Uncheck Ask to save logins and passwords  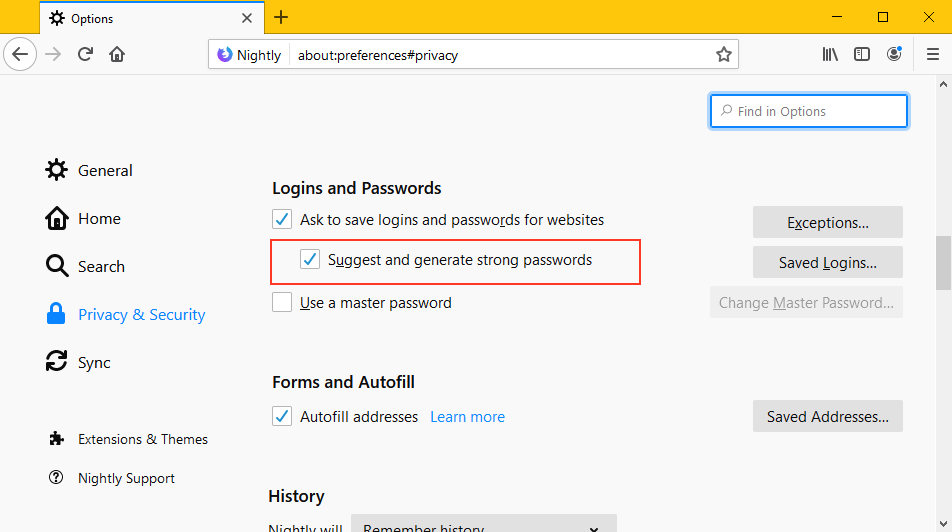282,219
